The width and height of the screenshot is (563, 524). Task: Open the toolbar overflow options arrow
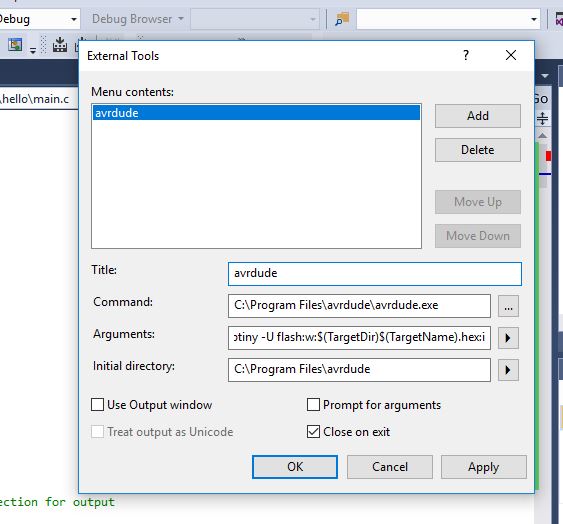[33, 51]
